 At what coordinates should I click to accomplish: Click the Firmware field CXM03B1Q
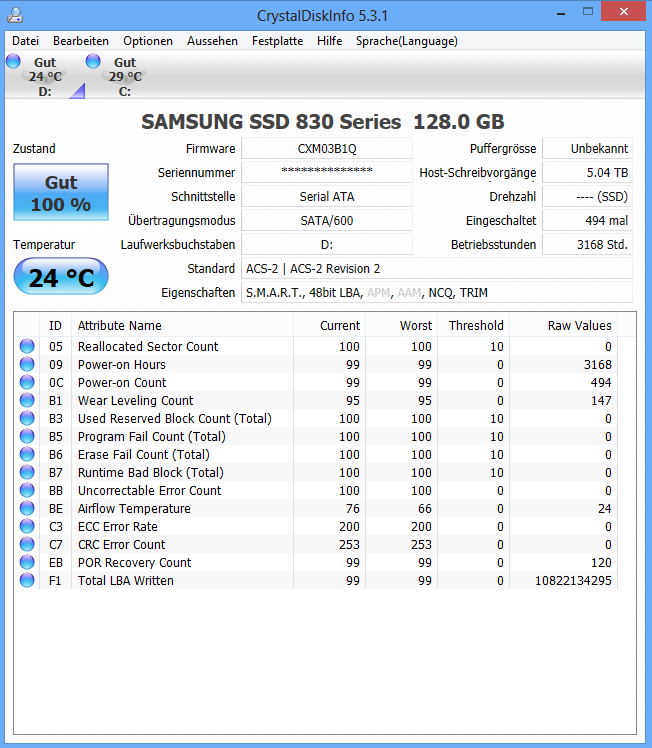(327, 148)
